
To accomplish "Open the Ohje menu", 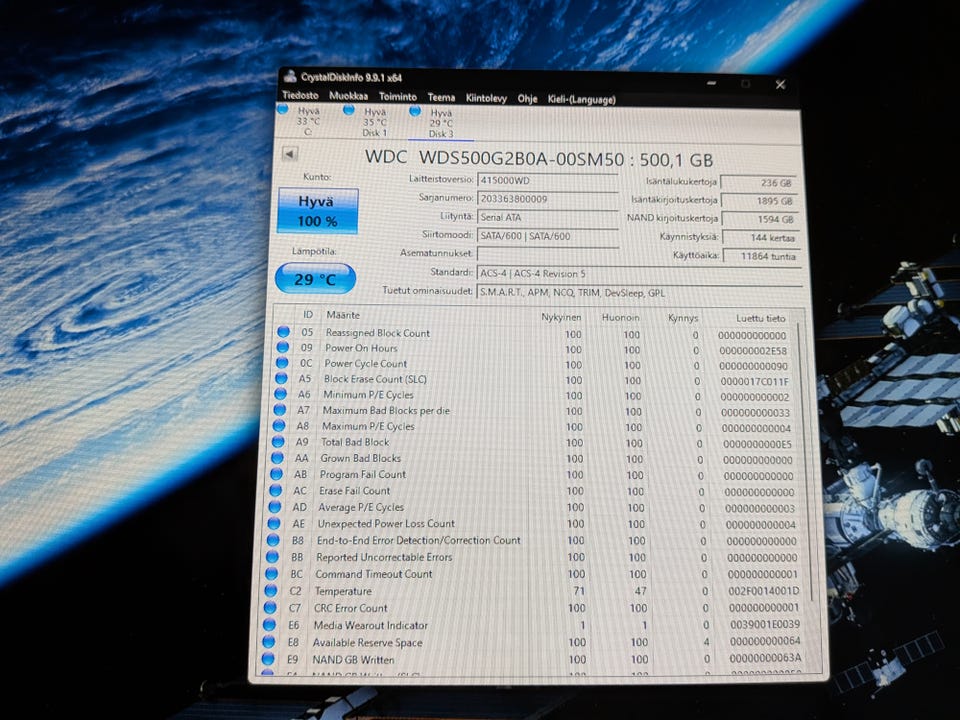I will [527, 99].
